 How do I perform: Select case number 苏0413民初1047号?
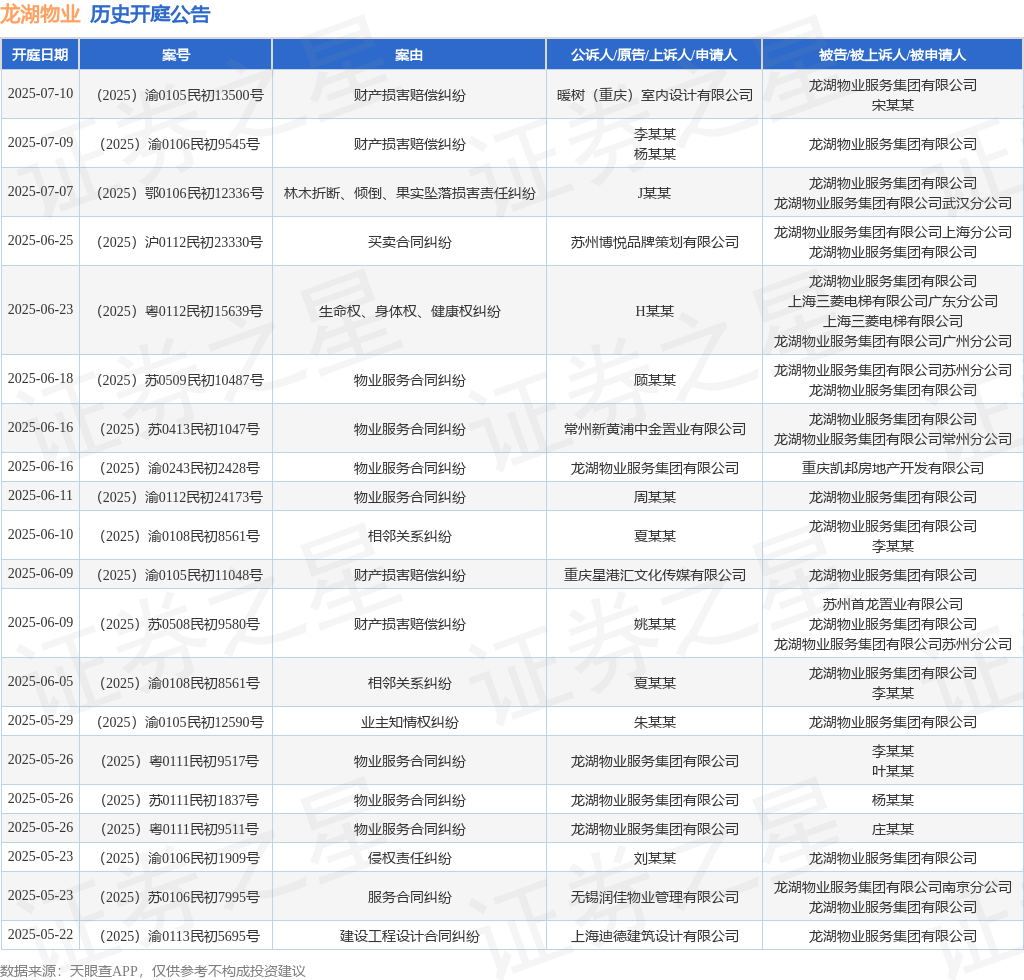coord(180,430)
